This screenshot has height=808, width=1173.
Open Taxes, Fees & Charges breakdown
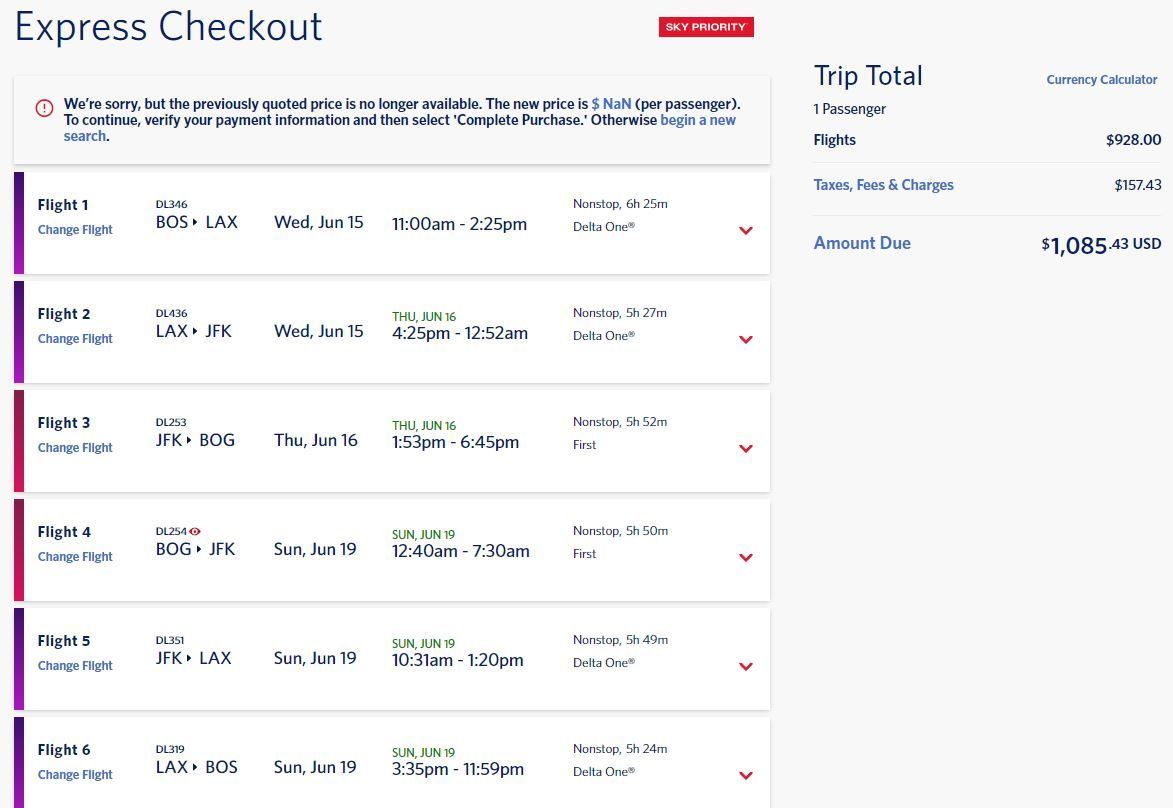883,185
